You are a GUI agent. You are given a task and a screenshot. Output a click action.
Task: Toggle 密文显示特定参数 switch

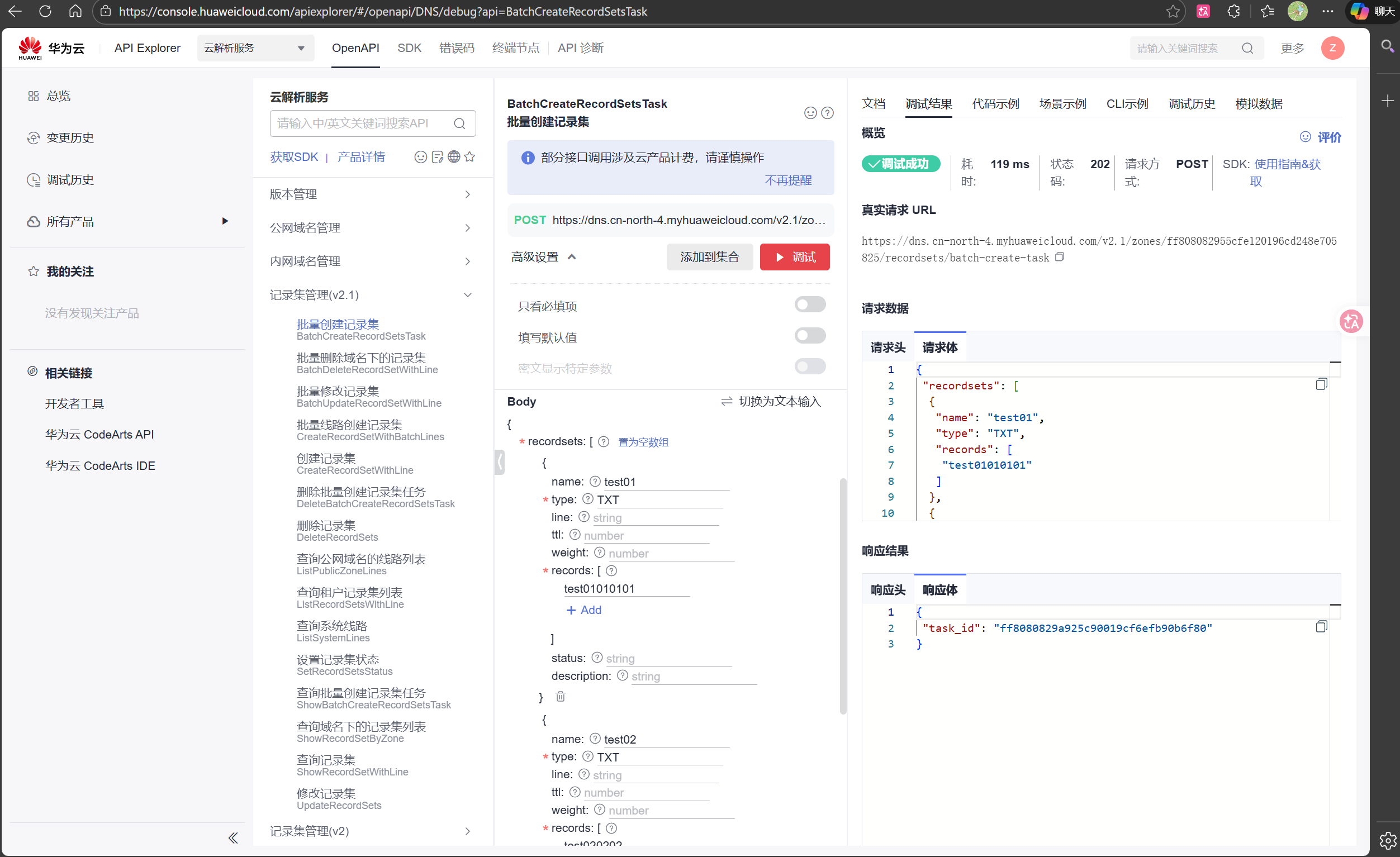click(810, 366)
